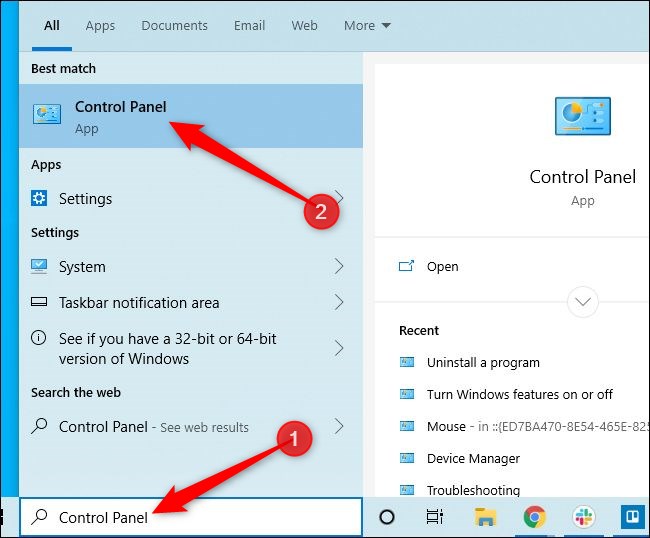Open Cortana from the taskbar circle
This screenshot has width=650, height=538.
tap(387, 517)
